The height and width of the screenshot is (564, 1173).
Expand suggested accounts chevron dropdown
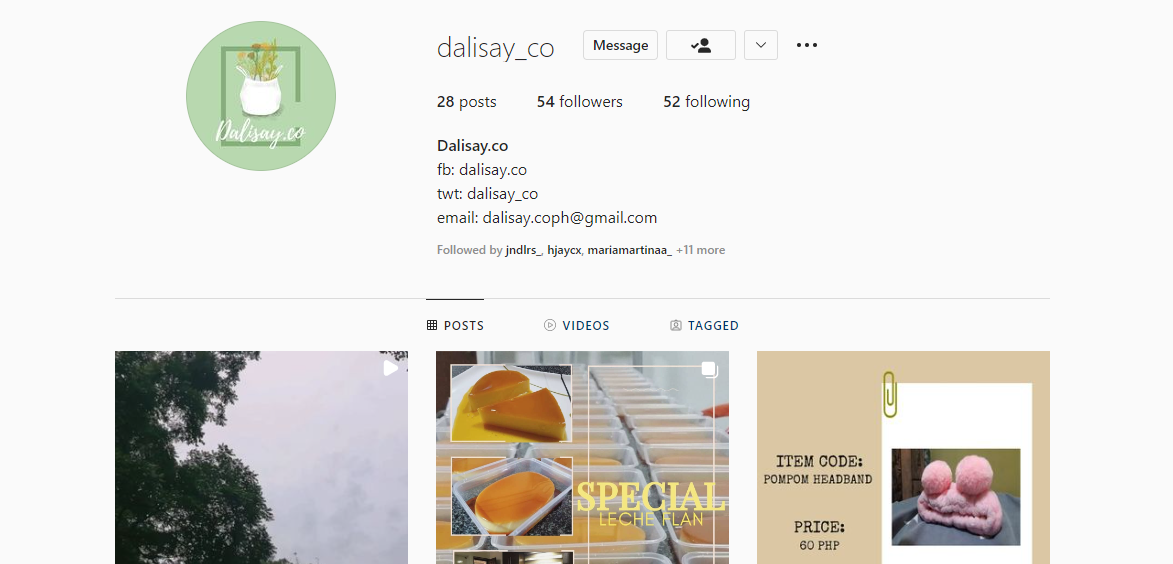click(x=761, y=45)
